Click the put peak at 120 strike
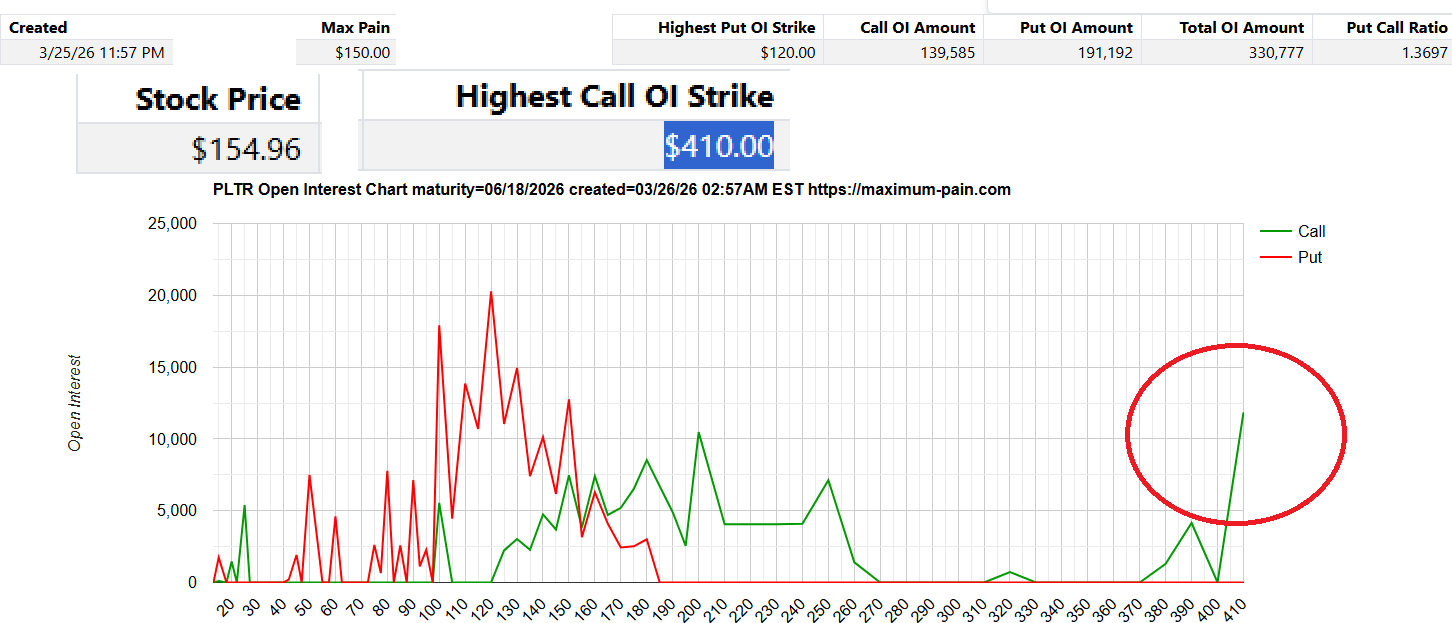The height and width of the screenshot is (623, 1452). tap(491, 293)
